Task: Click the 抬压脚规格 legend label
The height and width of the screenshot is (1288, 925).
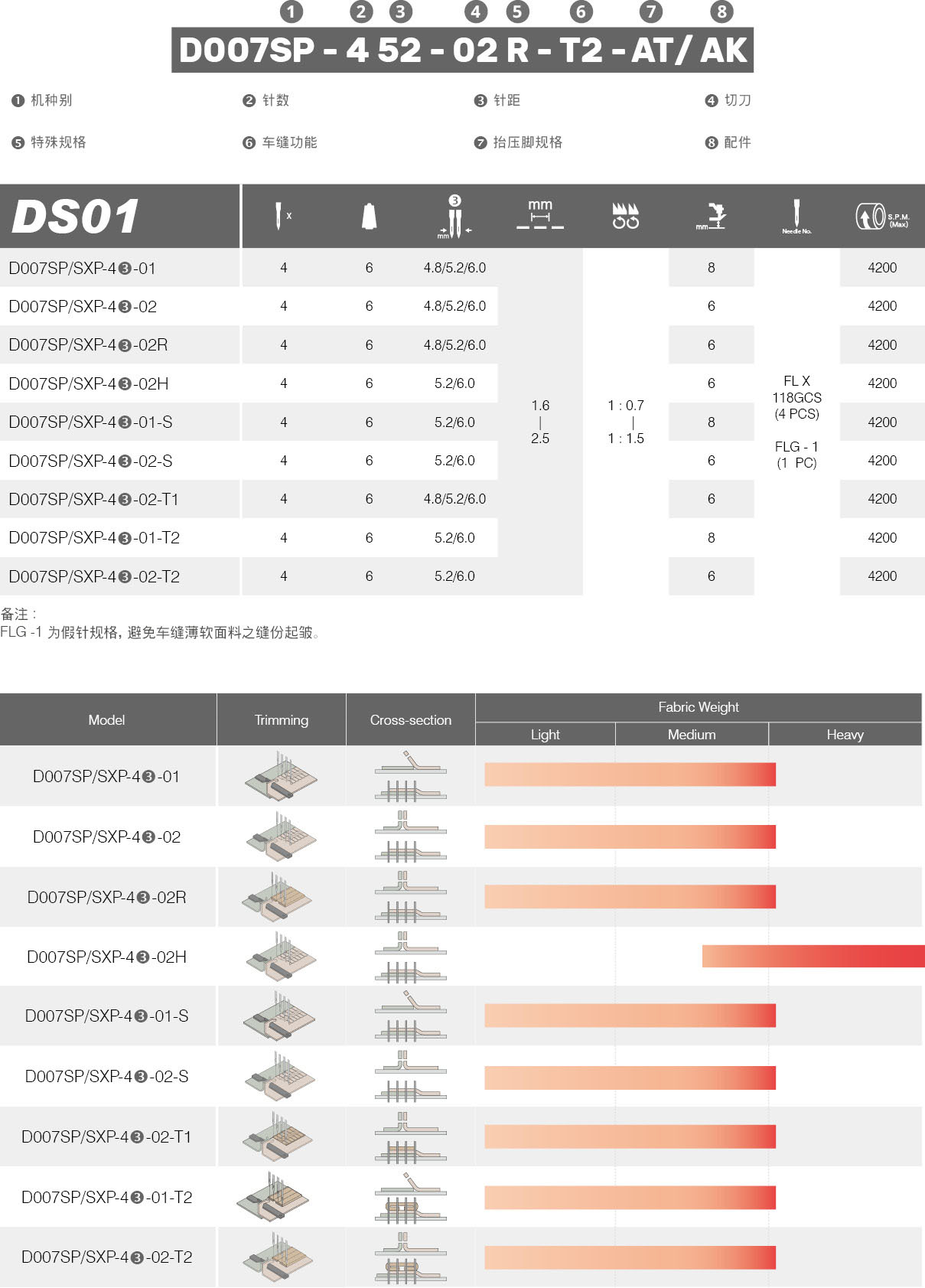Action: [527, 142]
